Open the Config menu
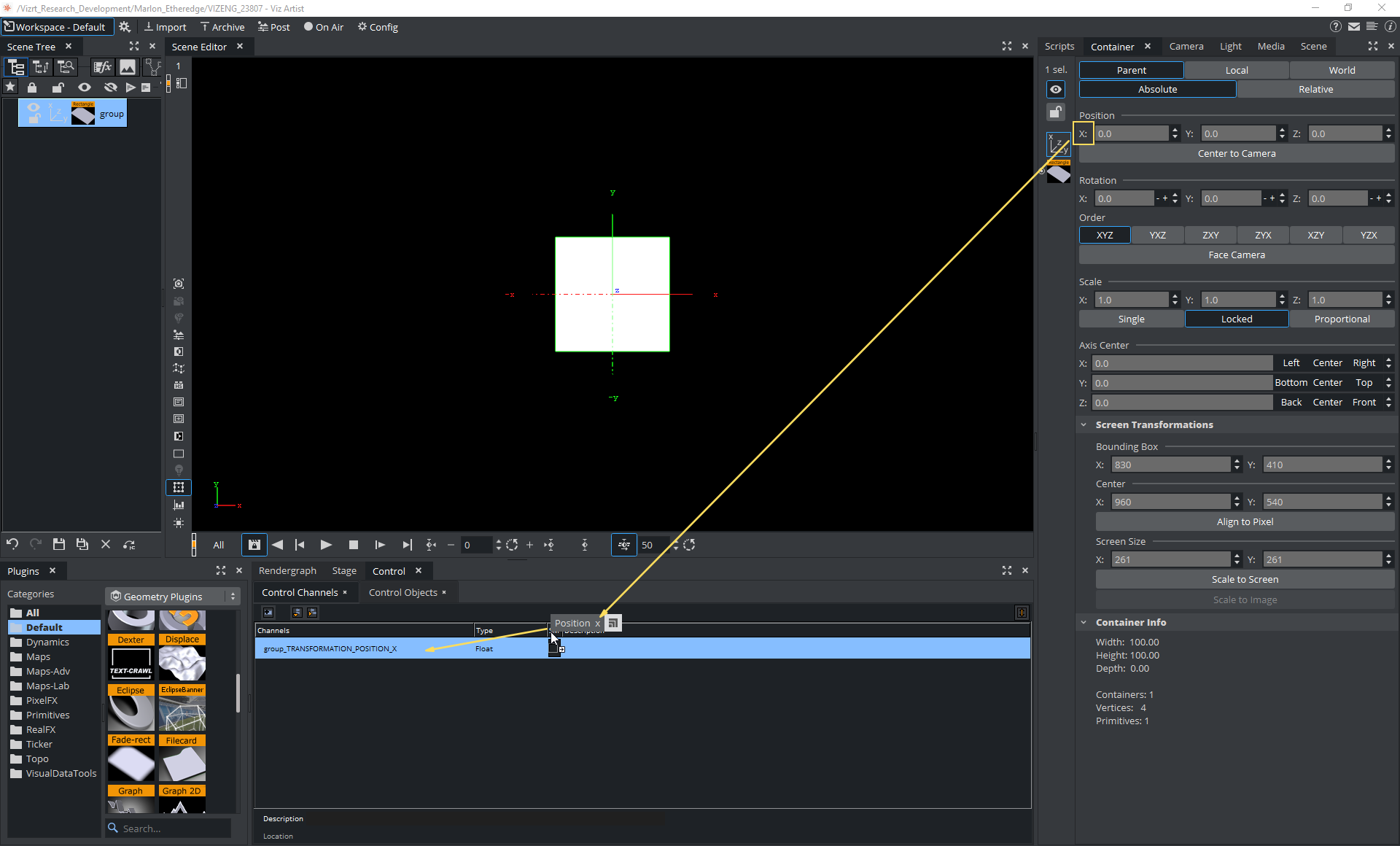 [378, 27]
